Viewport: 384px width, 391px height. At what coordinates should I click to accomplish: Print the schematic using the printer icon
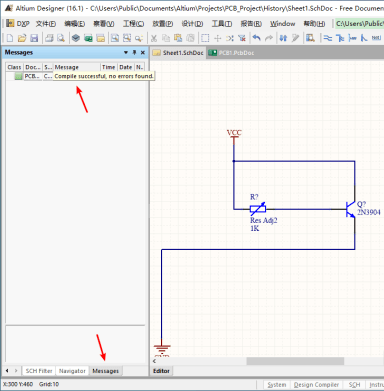tap(49, 38)
